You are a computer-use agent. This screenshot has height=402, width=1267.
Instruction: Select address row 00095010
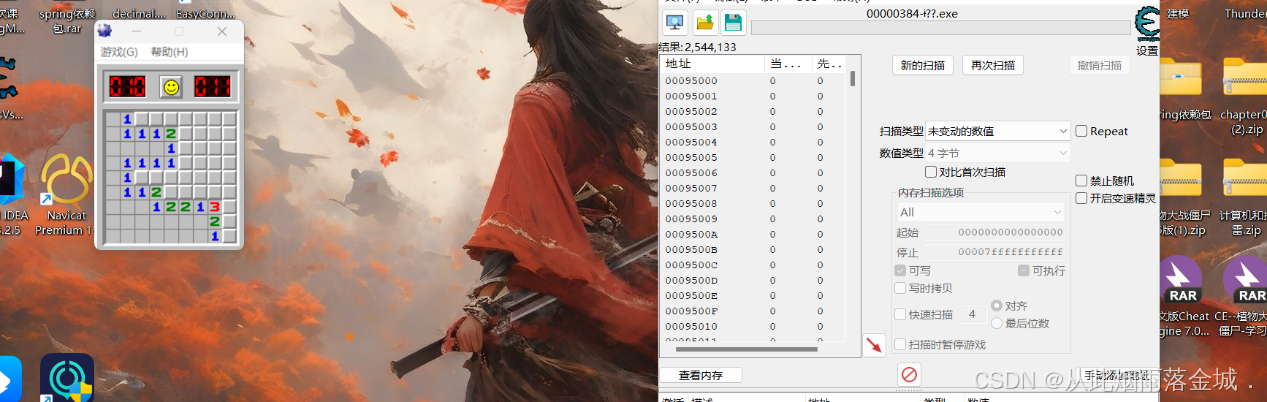(754, 326)
